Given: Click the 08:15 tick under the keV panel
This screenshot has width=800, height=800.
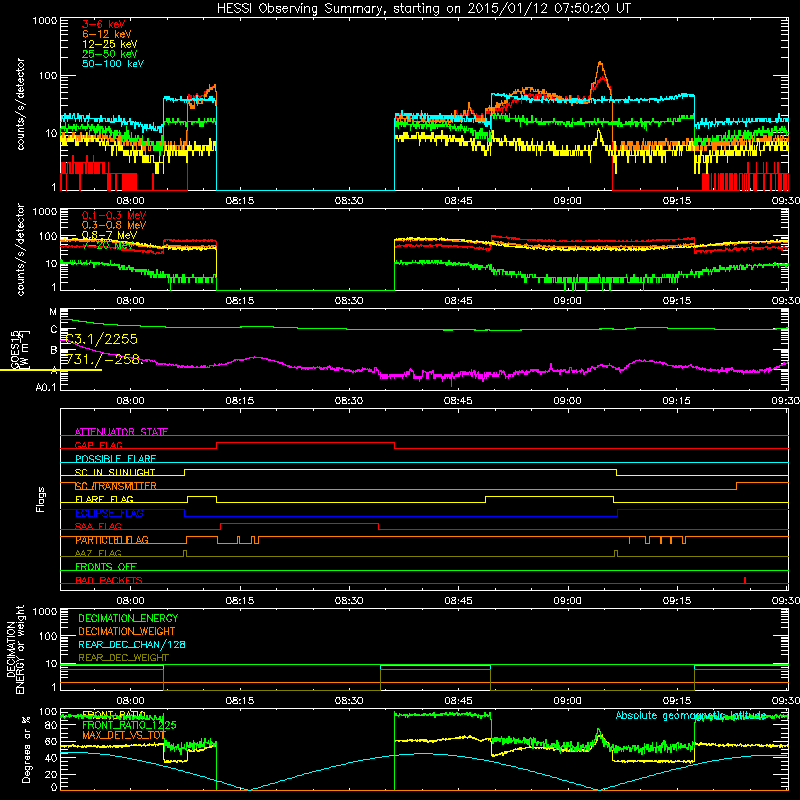Looking at the screenshot, I should tap(240, 201).
